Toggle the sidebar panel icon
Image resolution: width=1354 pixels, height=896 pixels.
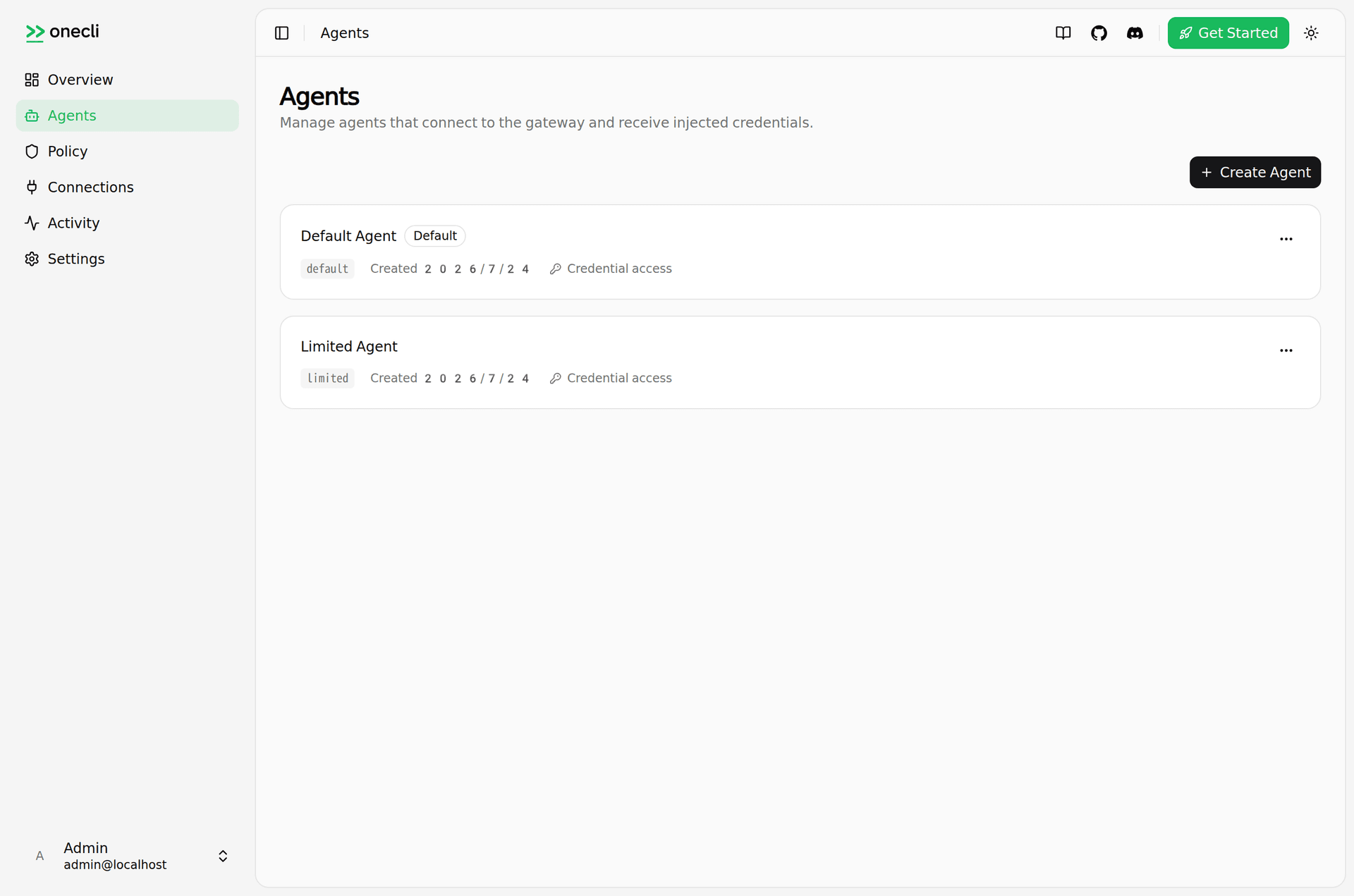coord(281,33)
